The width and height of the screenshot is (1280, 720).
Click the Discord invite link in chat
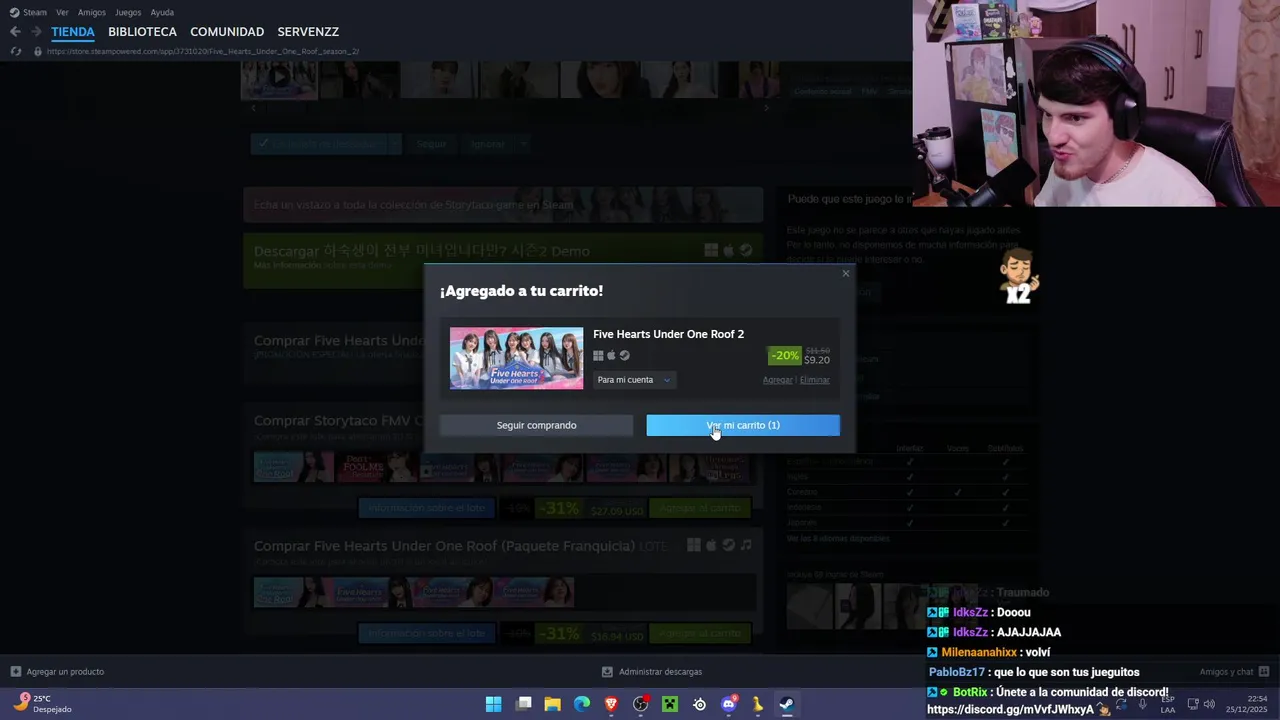click(1010, 710)
